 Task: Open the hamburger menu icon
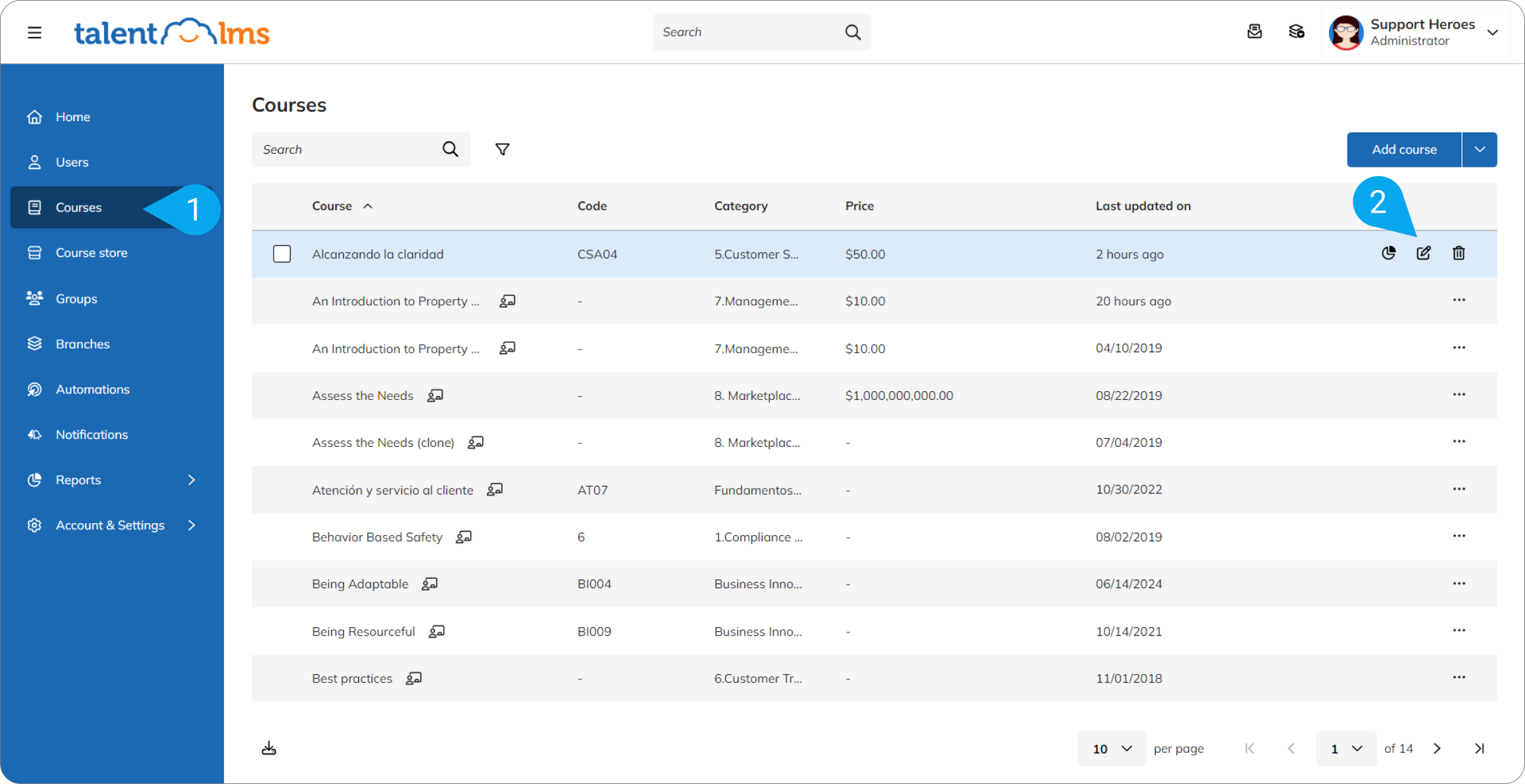point(34,32)
